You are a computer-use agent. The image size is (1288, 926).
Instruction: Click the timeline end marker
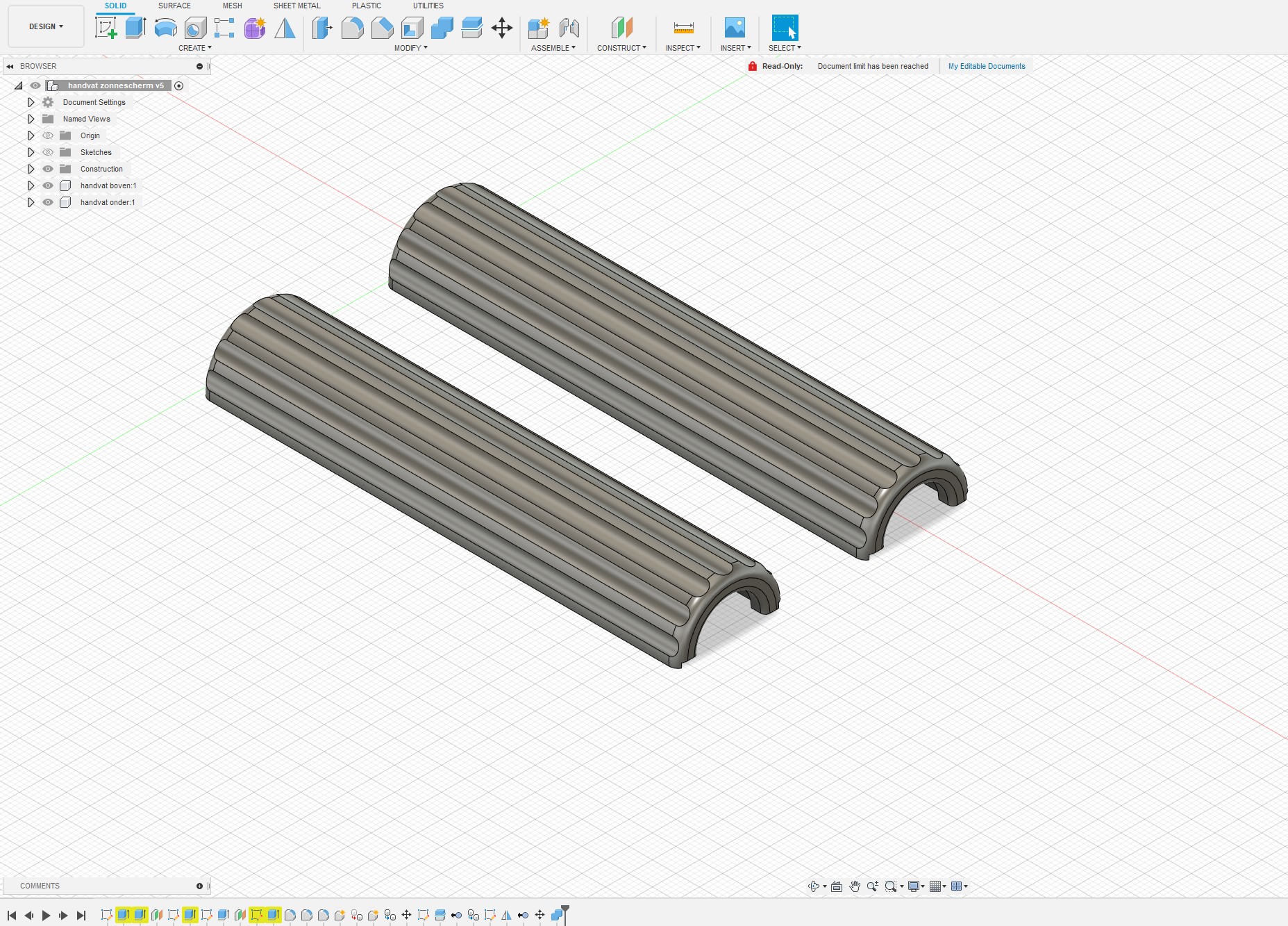tap(566, 914)
